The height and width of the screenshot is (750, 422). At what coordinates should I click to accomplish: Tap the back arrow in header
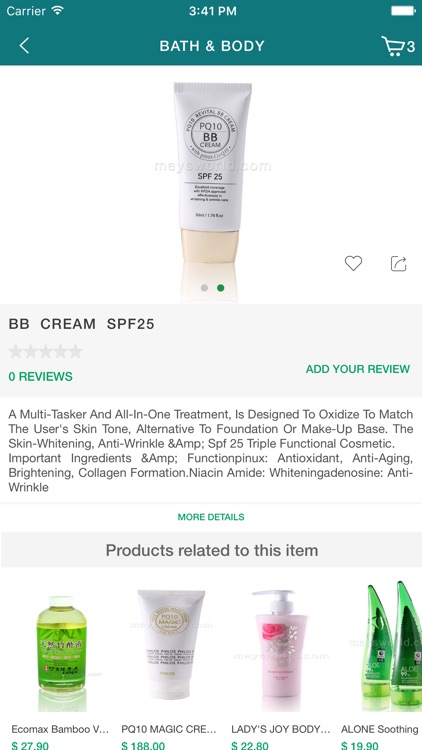[24, 46]
